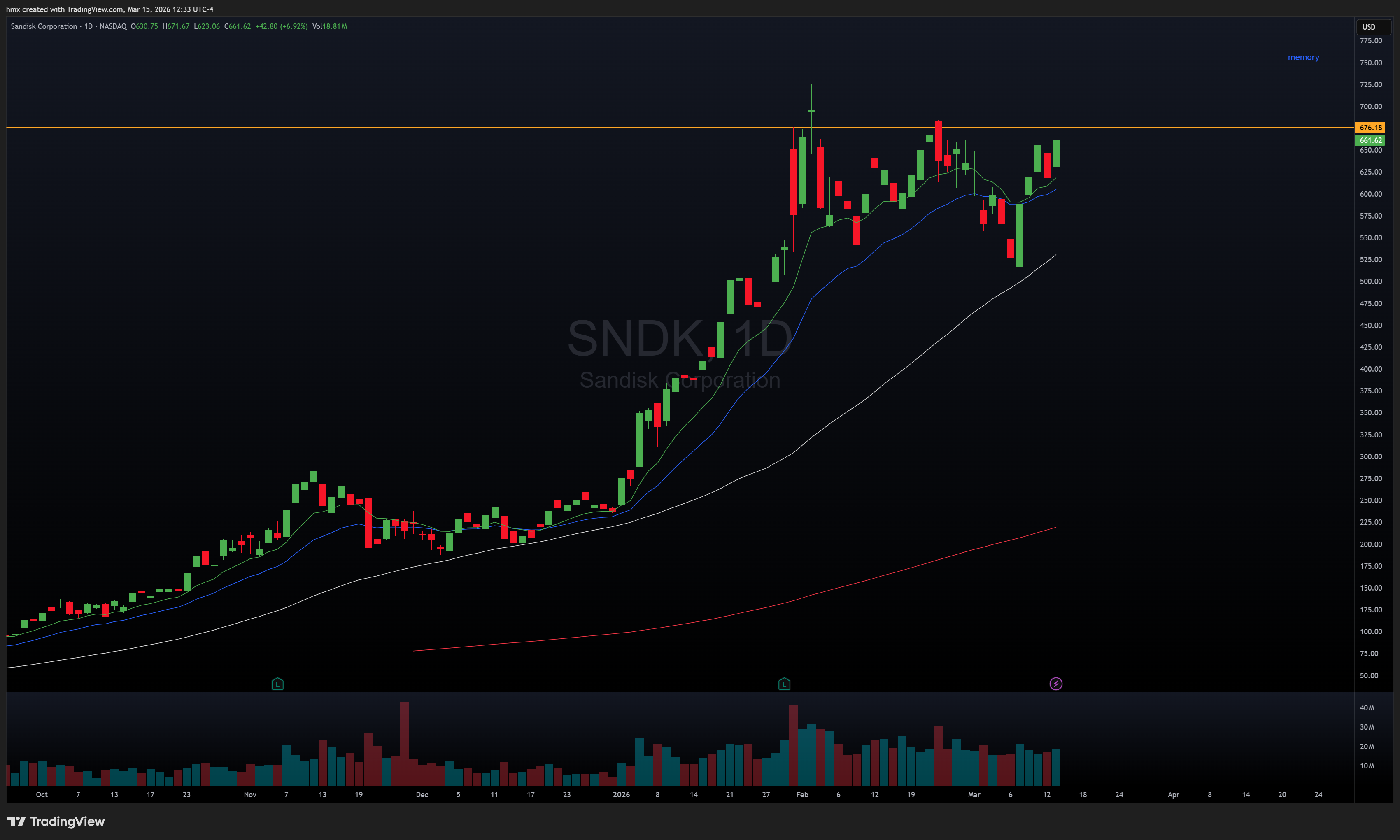The height and width of the screenshot is (840, 1400).
Task: Click the orange 676.18 price label
Action: [1370, 127]
